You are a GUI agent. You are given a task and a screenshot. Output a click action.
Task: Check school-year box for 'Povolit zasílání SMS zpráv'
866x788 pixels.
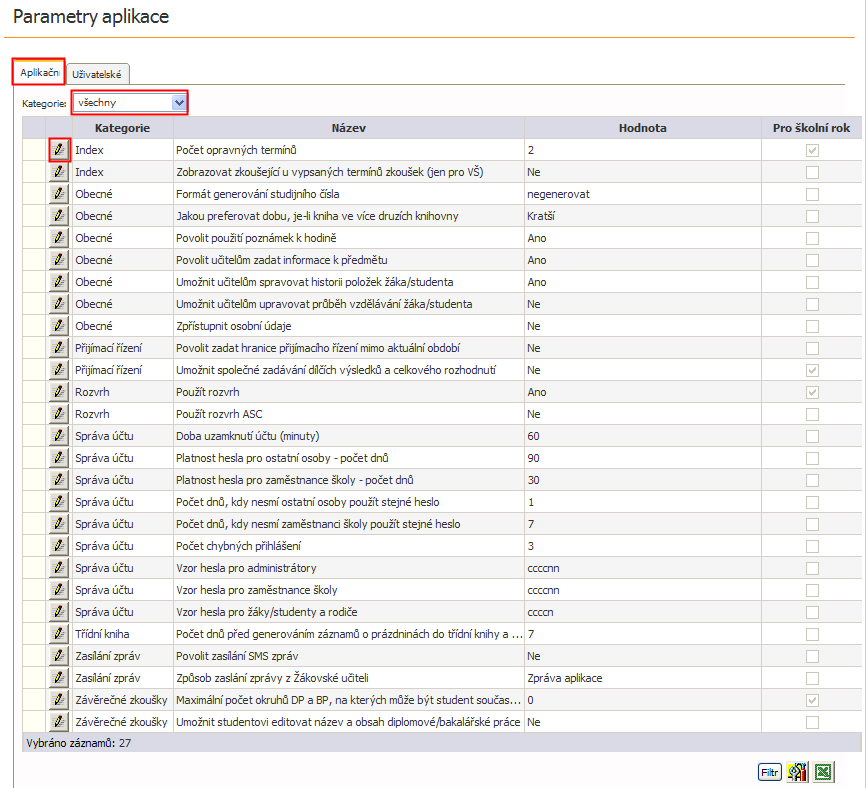812,656
